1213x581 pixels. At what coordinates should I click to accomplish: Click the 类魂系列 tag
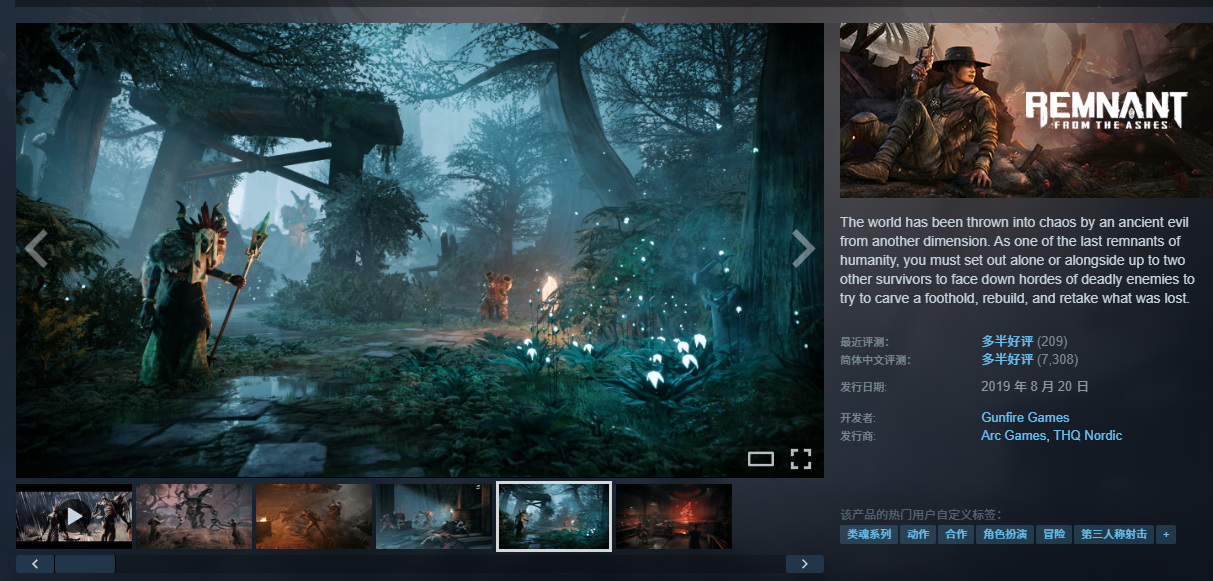point(868,535)
